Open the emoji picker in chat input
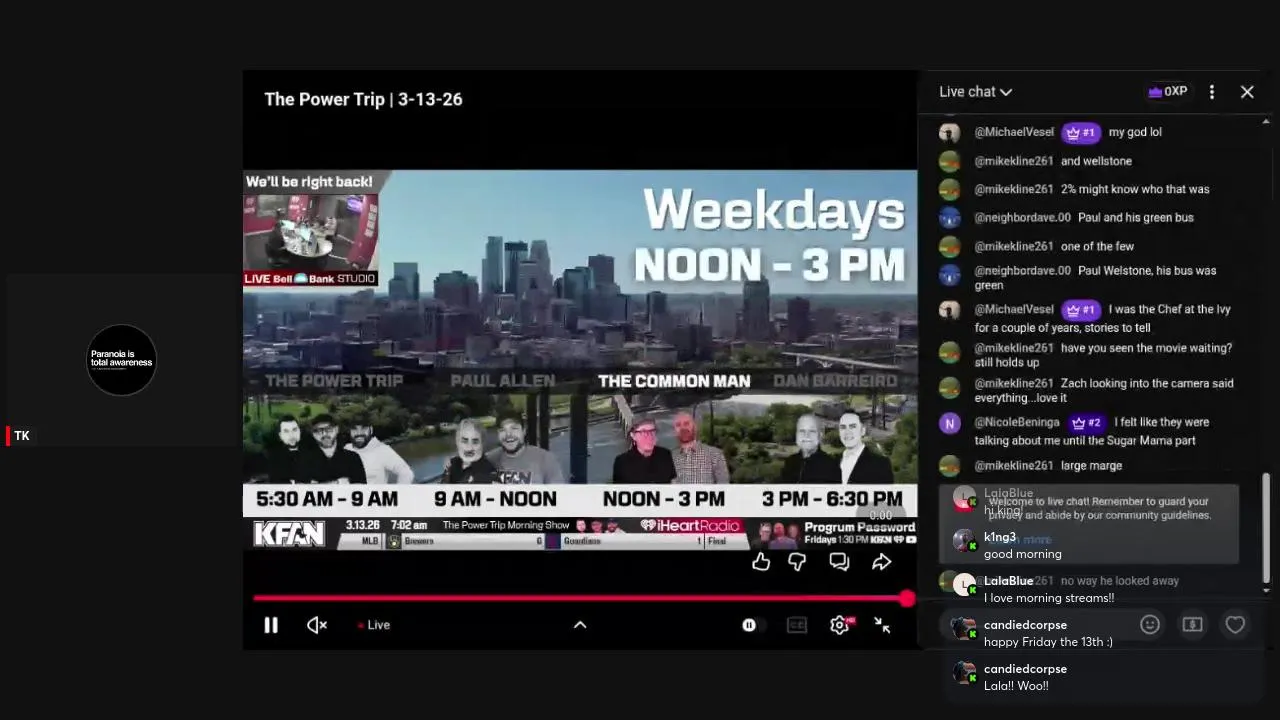Image resolution: width=1280 pixels, height=720 pixels. (1150, 624)
